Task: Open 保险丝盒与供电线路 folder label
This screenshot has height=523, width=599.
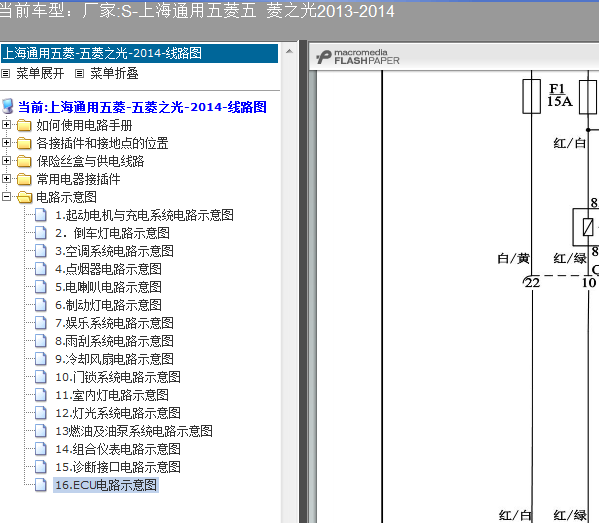Action: click(90, 161)
